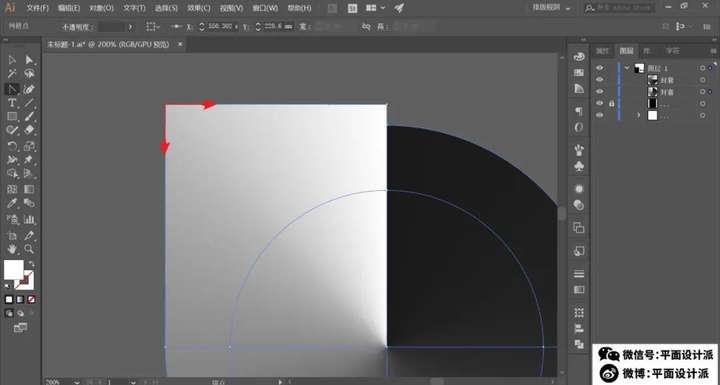Image resolution: width=720 pixels, height=385 pixels.
Task: Select the Type tool
Action: [12, 102]
